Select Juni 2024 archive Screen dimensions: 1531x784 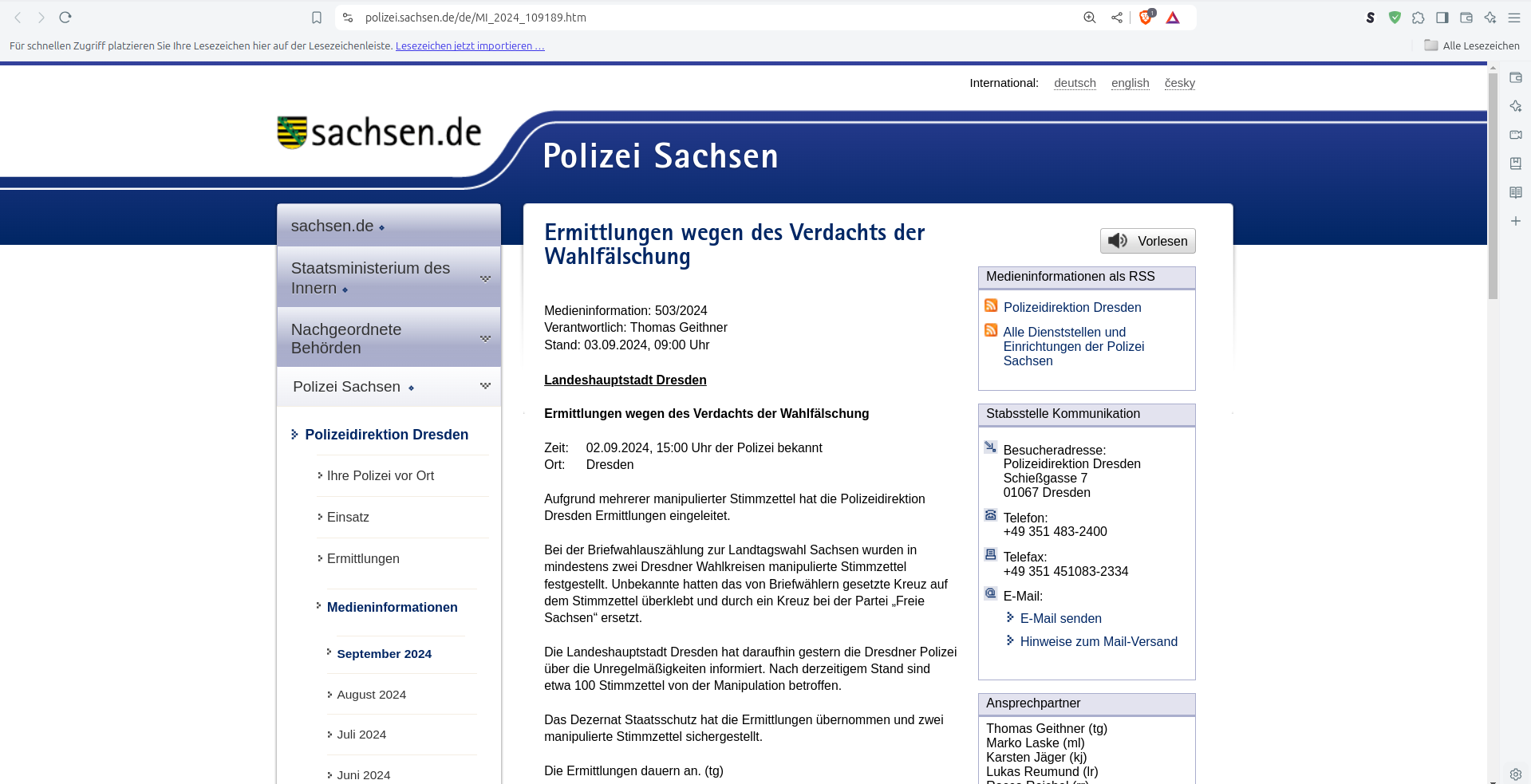364,775
